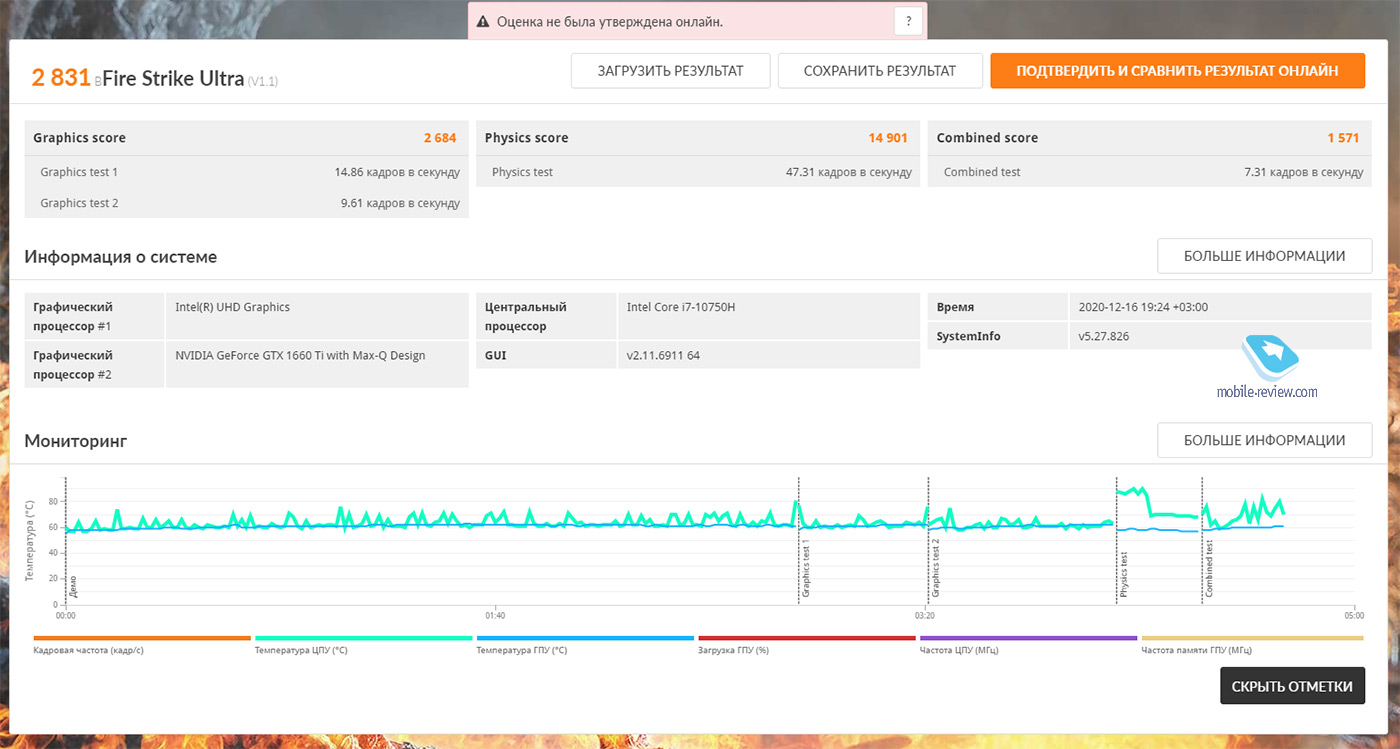Click the 47.31 кадров в секунду value
The image size is (1400, 749).
849,172
